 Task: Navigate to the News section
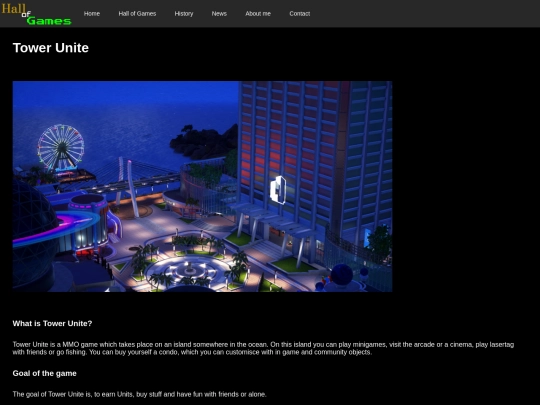tap(219, 14)
